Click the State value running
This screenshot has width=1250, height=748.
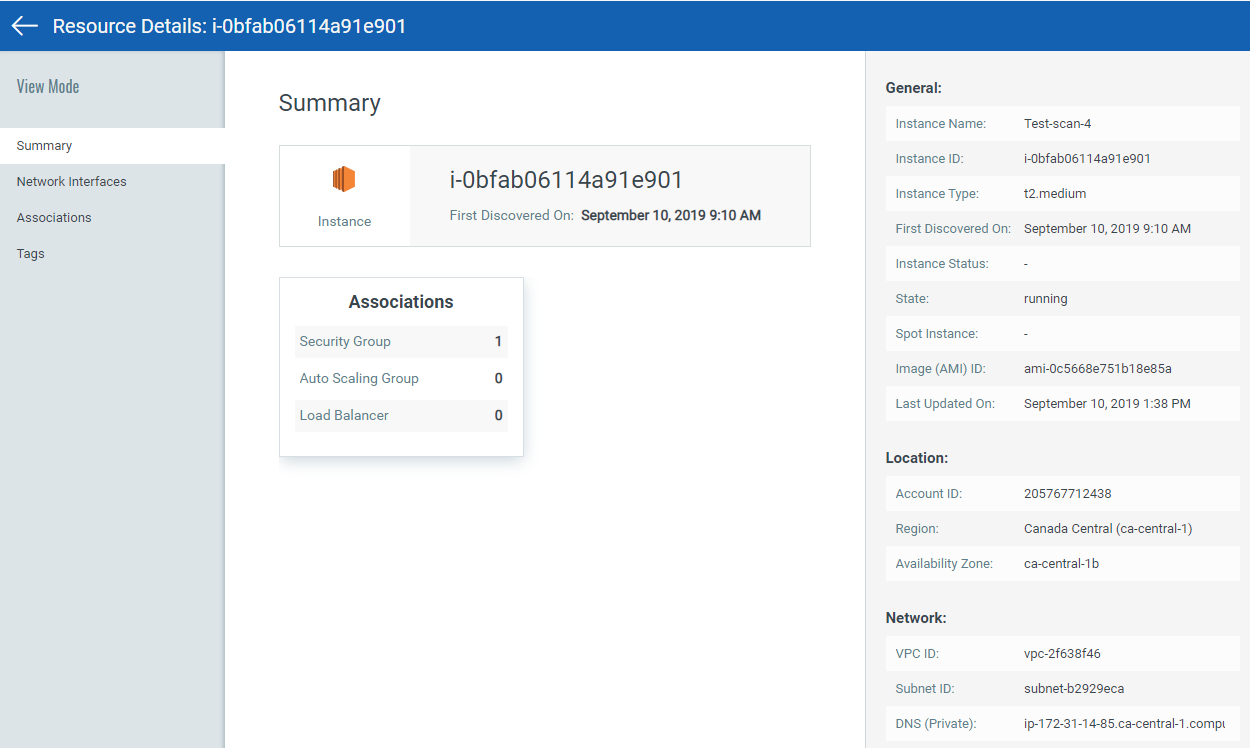pyautogui.click(x=1046, y=299)
